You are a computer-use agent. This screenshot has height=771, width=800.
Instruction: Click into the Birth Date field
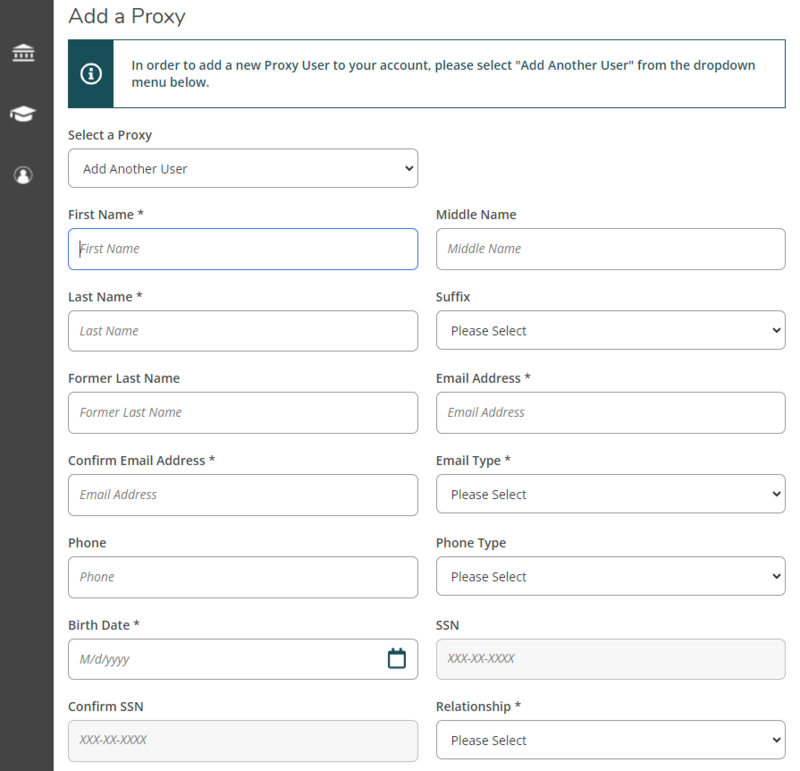(x=220, y=658)
